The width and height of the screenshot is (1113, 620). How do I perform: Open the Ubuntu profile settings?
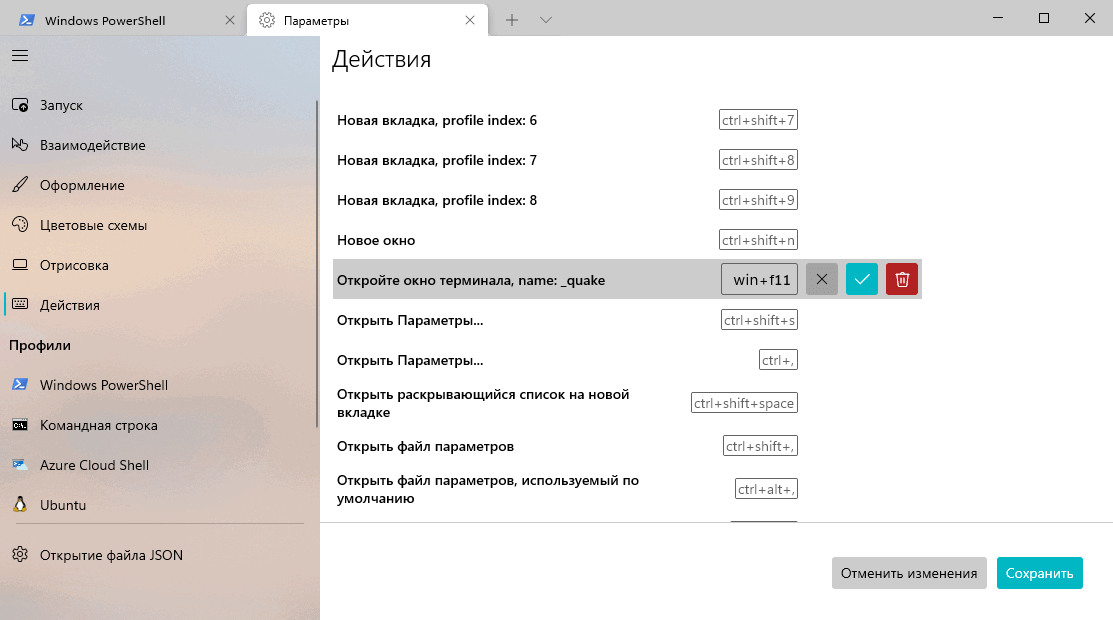[158, 505]
